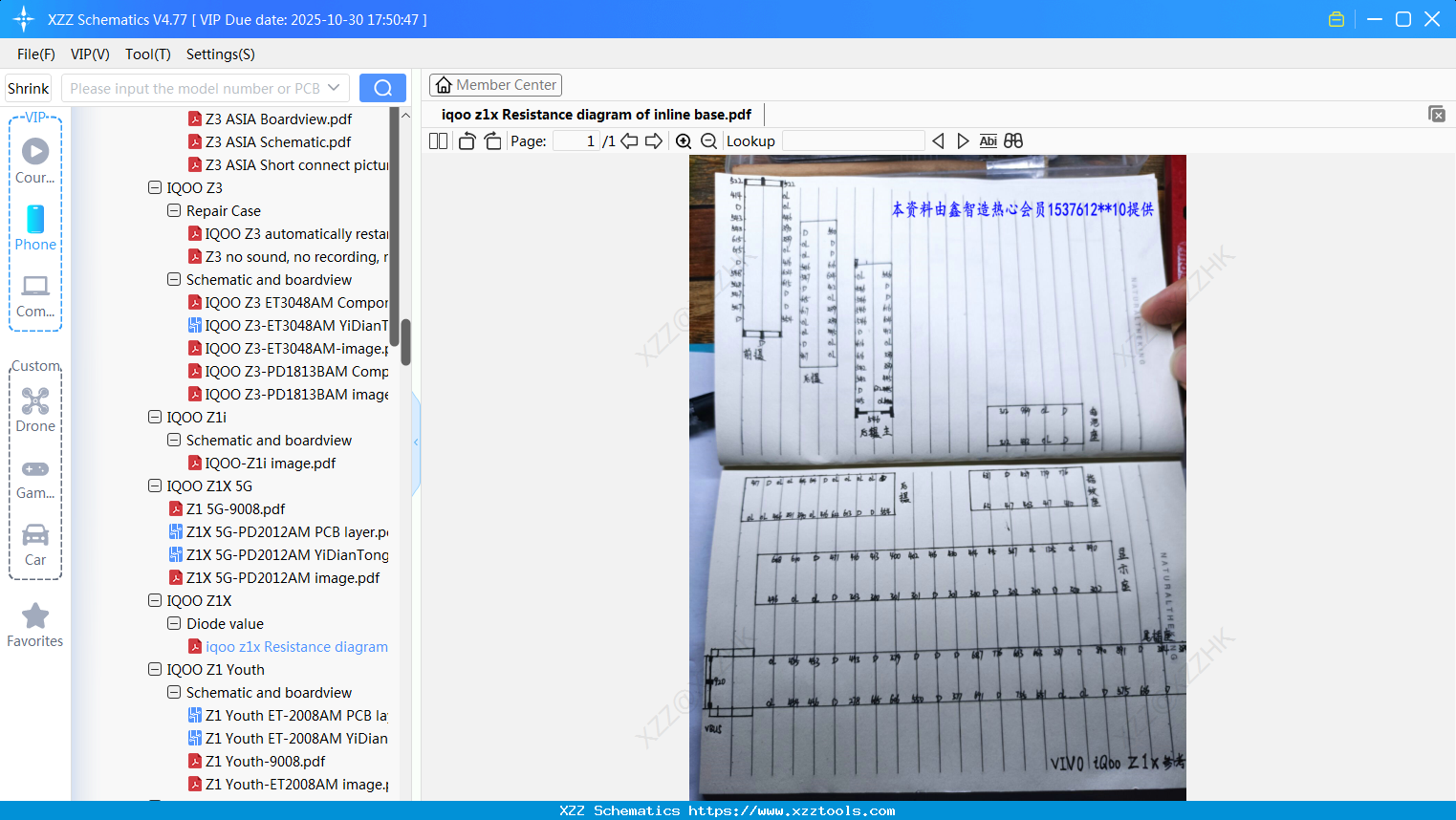The width and height of the screenshot is (1456, 820).
Task: Open the xzztools.com link in status bar
Action: tap(792, 810)
